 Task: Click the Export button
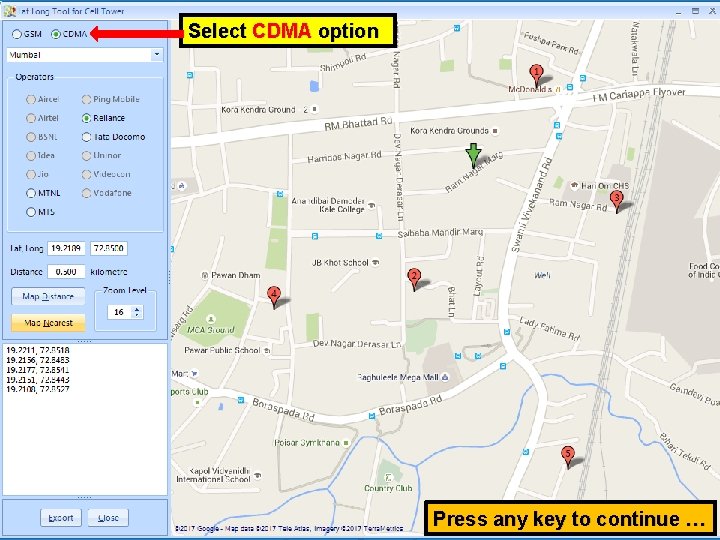click(61, 518)
